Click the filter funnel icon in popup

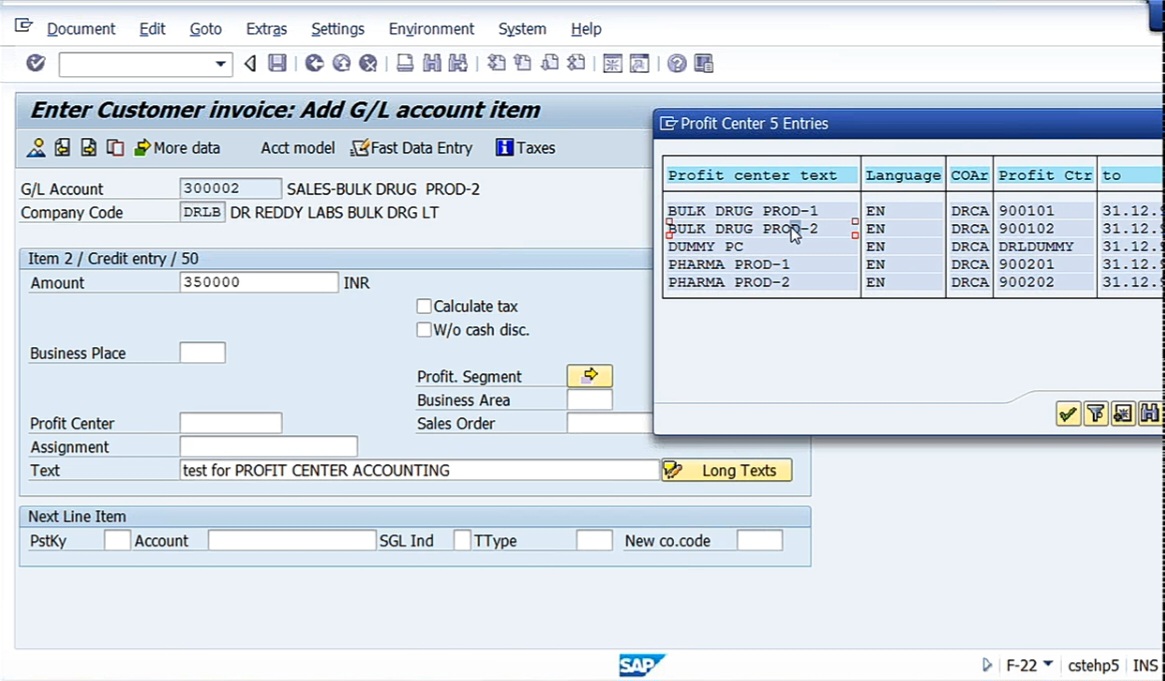1095,414
